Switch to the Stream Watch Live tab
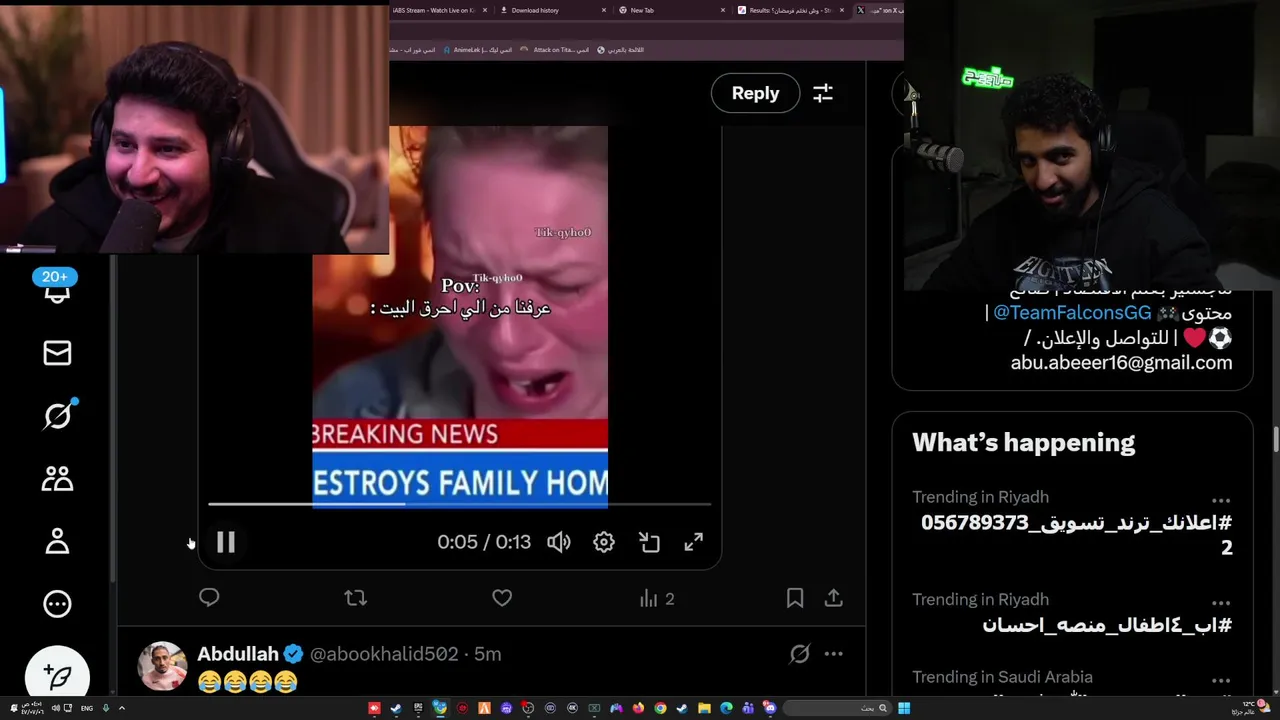The image size is (1280, 720). click(437, 10)
